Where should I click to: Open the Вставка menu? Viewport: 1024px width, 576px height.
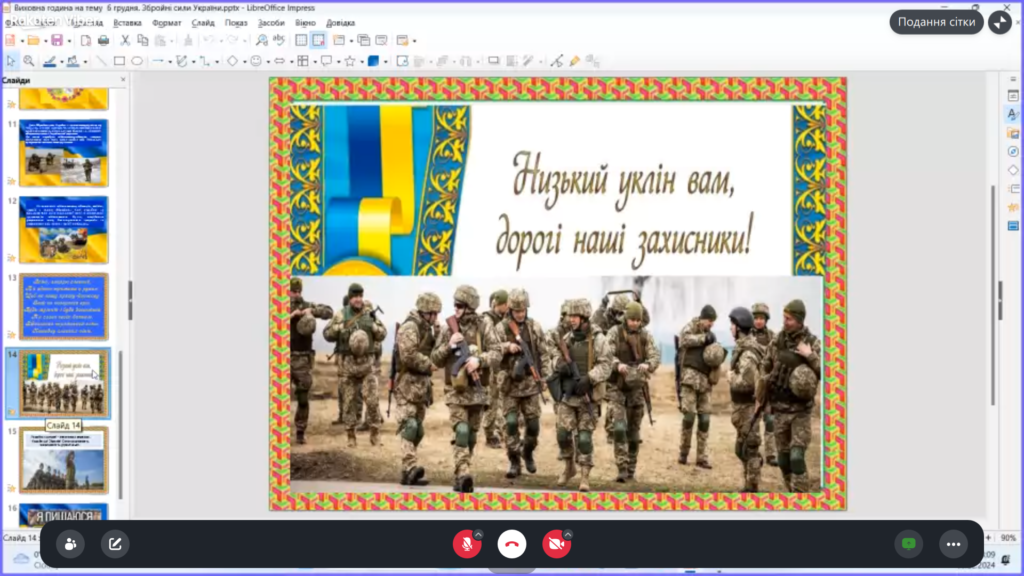pyautogui.click(x=127, y=22)
